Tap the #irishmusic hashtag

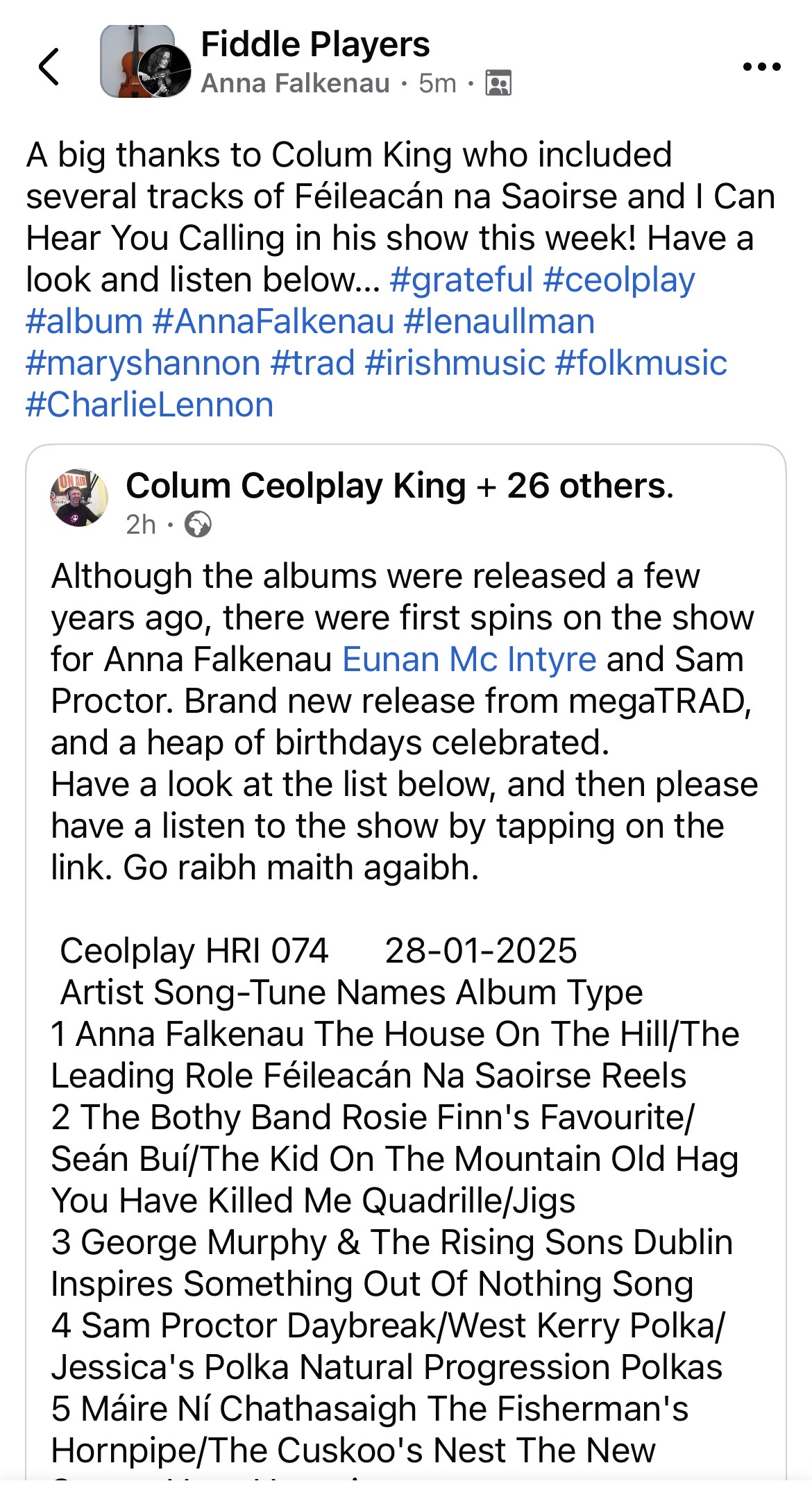[455, 363]
